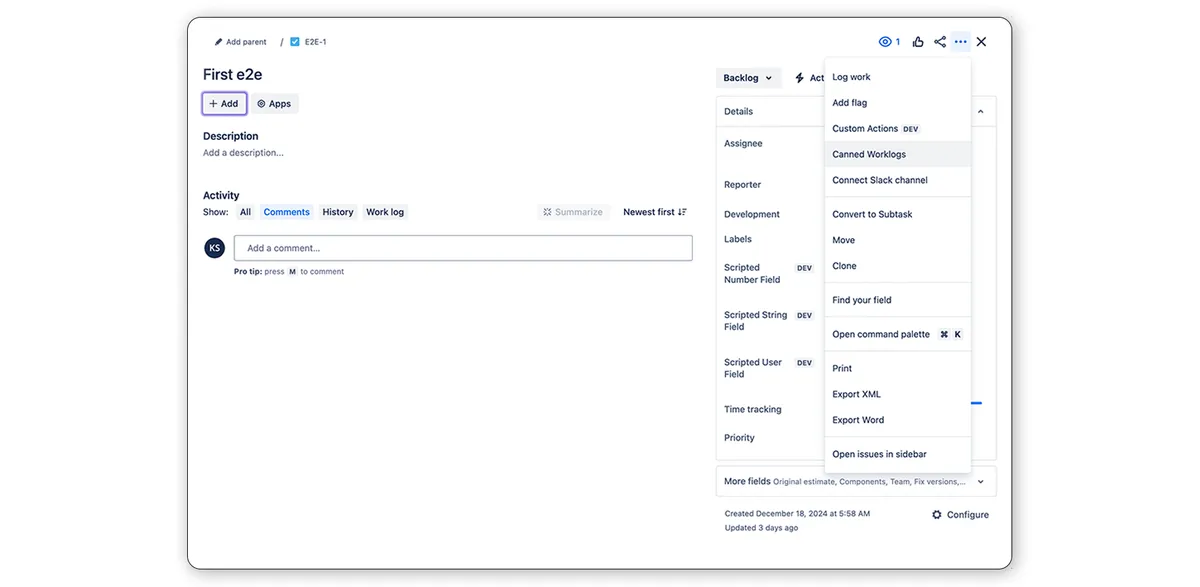Open the share icon
The image size is (1200, 587).
940,42
